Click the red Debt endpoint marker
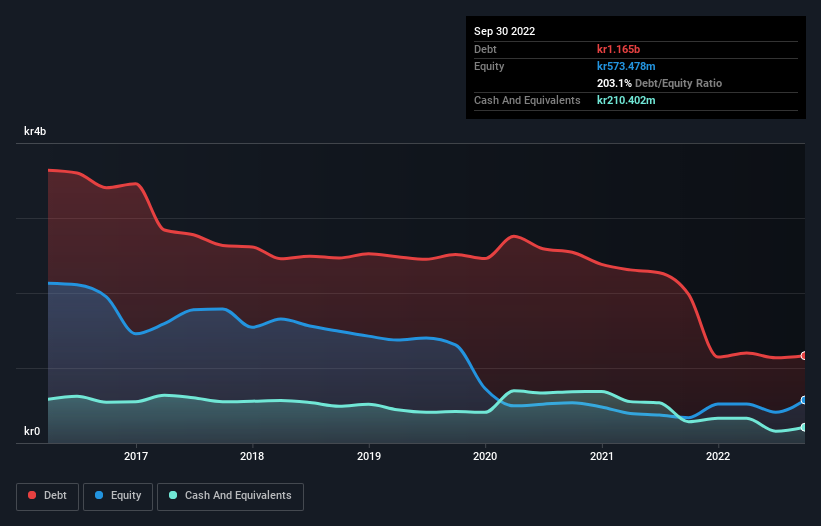This screenshot has height=526, width=821. 804,356
